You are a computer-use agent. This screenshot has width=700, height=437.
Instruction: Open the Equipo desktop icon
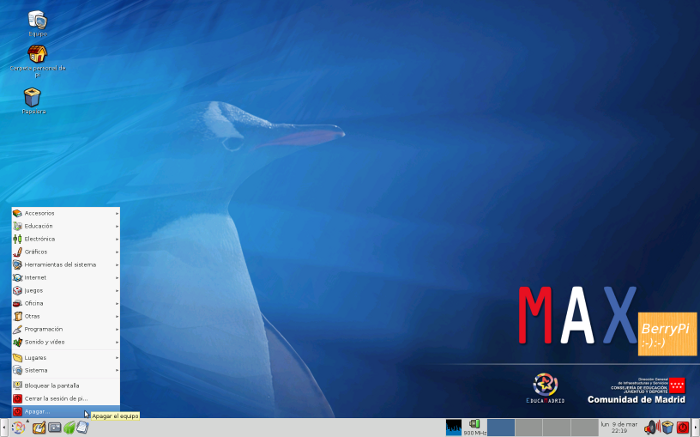(37, 20)
